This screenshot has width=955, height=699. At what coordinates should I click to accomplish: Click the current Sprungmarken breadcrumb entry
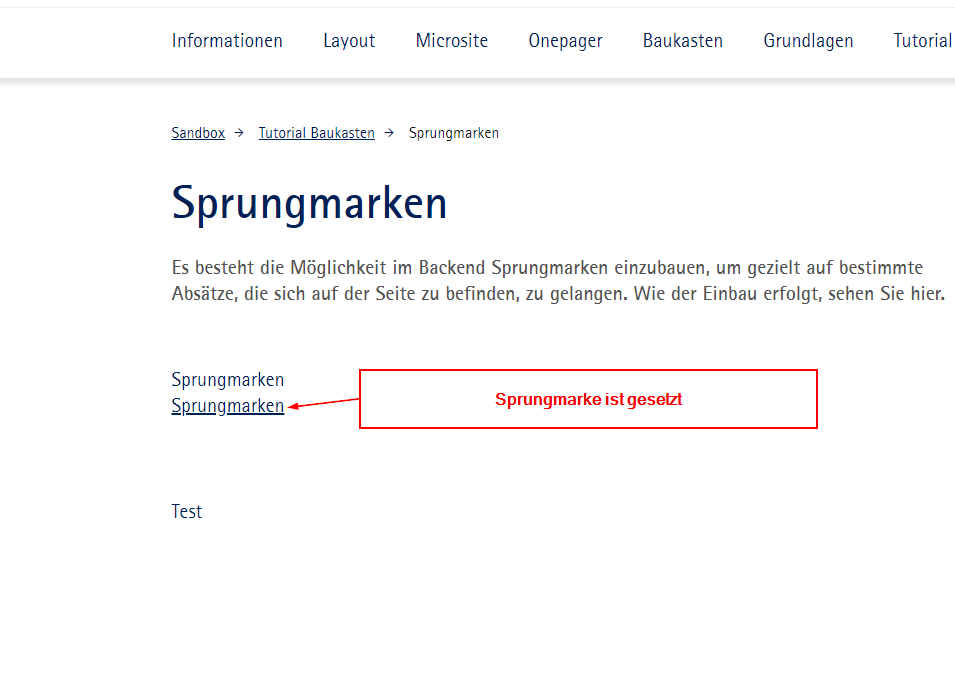454,133
